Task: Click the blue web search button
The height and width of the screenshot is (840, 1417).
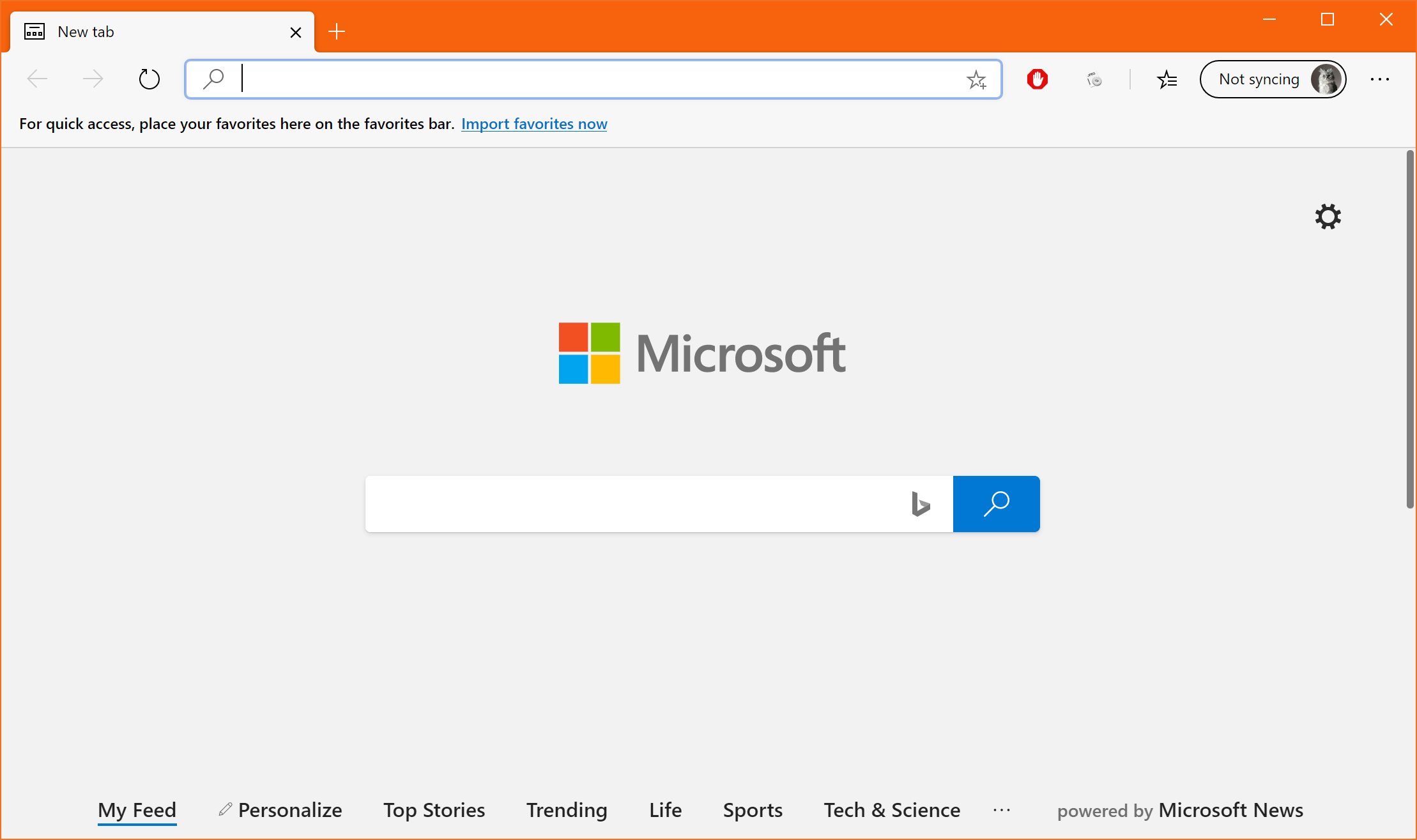Action: 997,504
